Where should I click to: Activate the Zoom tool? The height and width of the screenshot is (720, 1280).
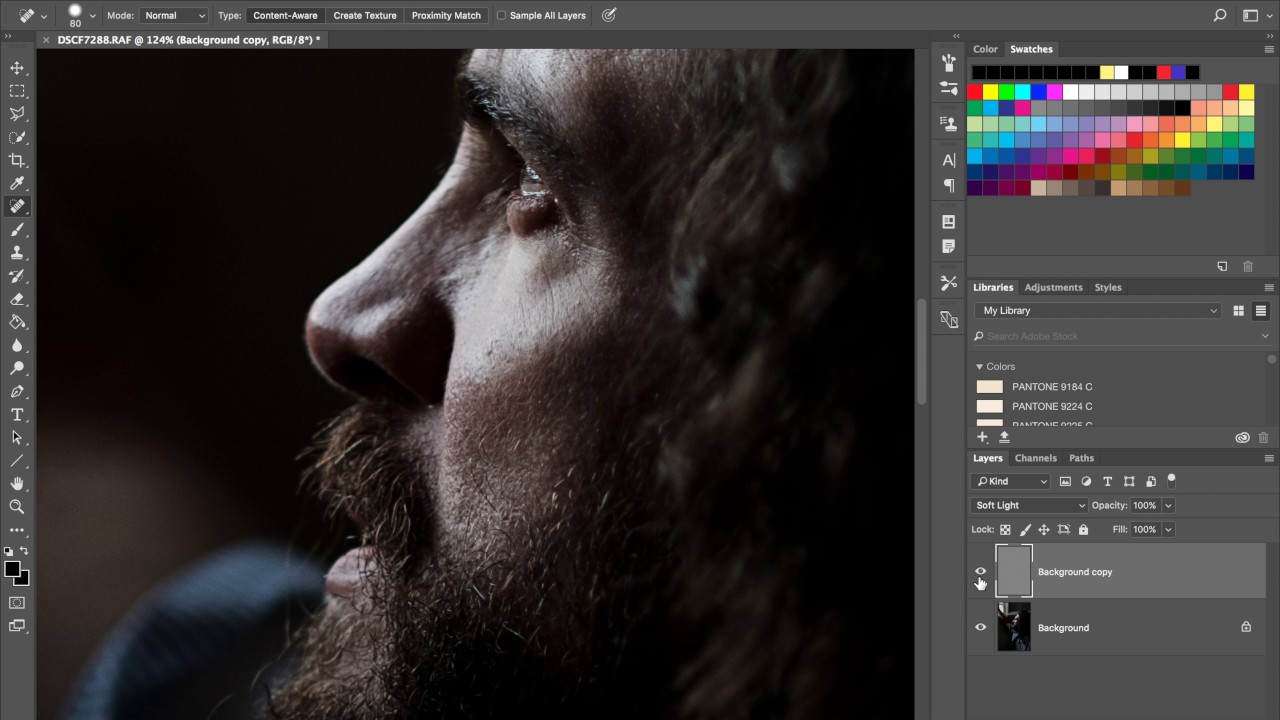tap(17, 506)
